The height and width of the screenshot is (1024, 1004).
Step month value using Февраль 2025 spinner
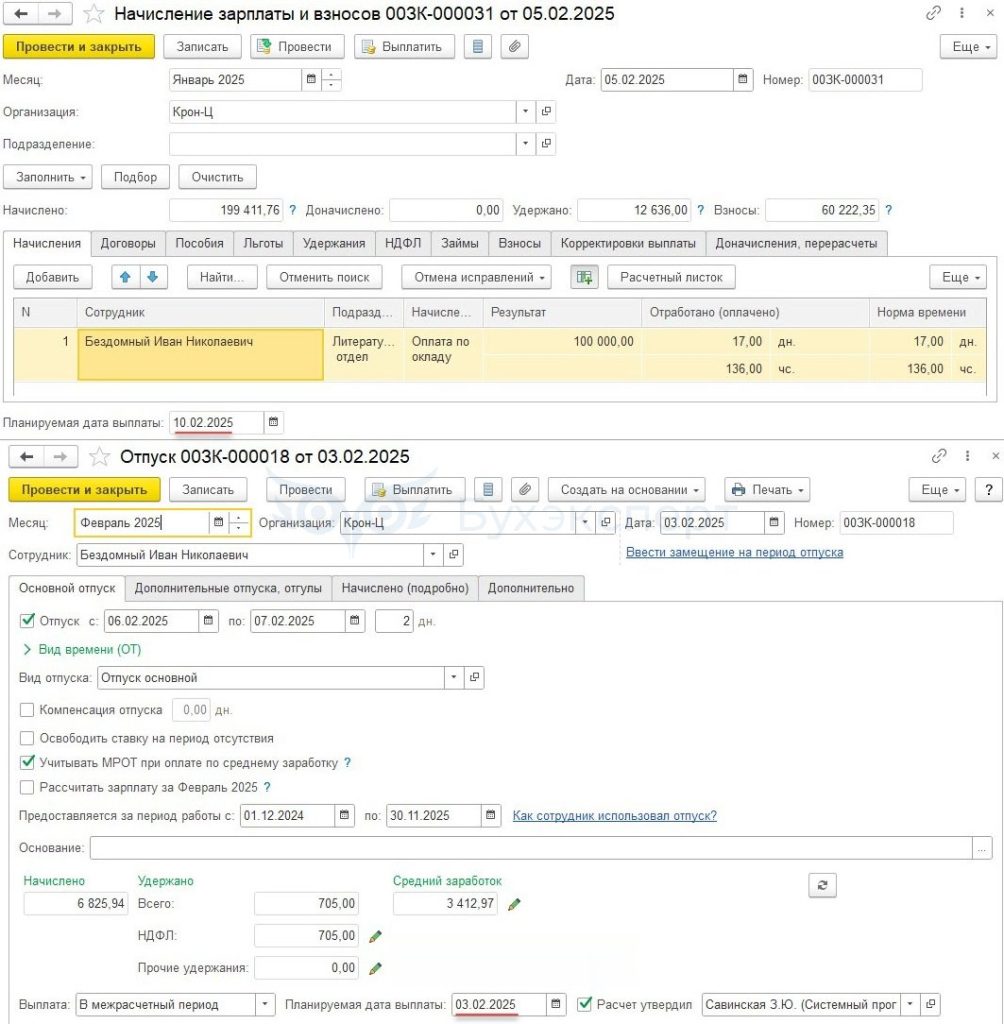(x=239, y=522)
